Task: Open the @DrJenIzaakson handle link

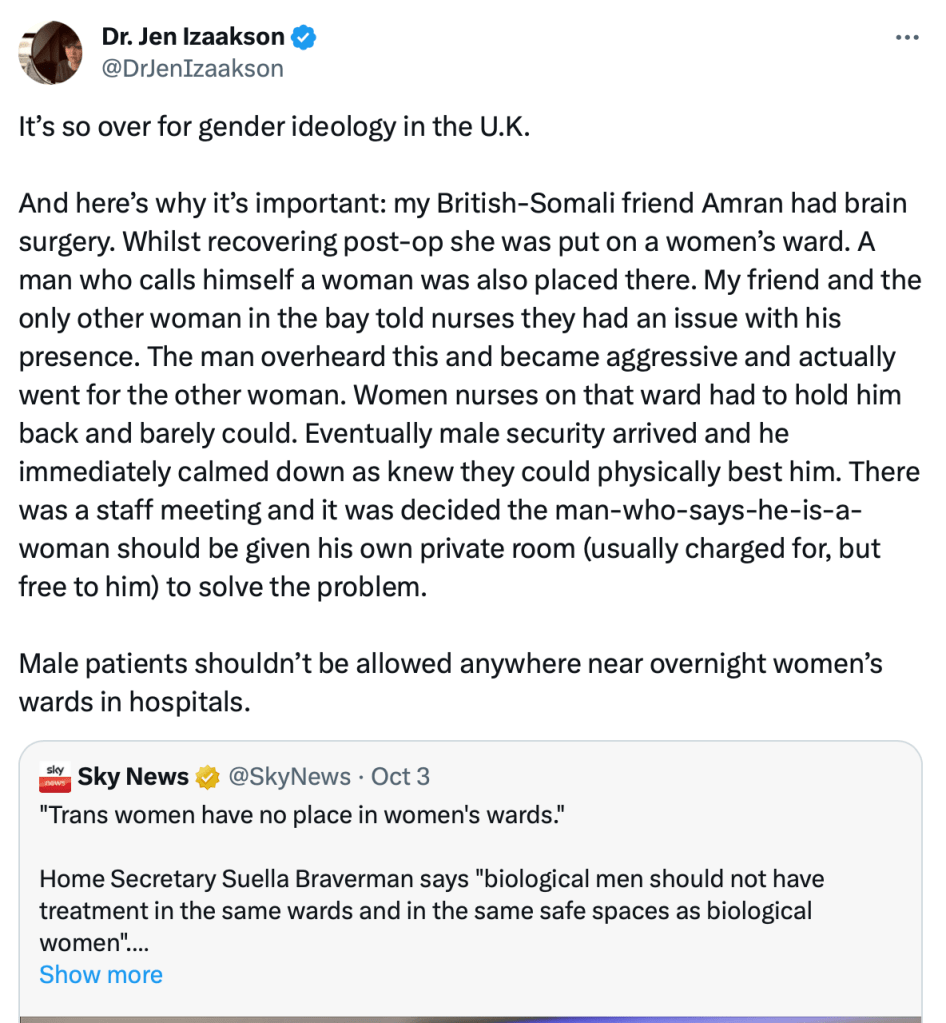Action: (x=193, y=68)
